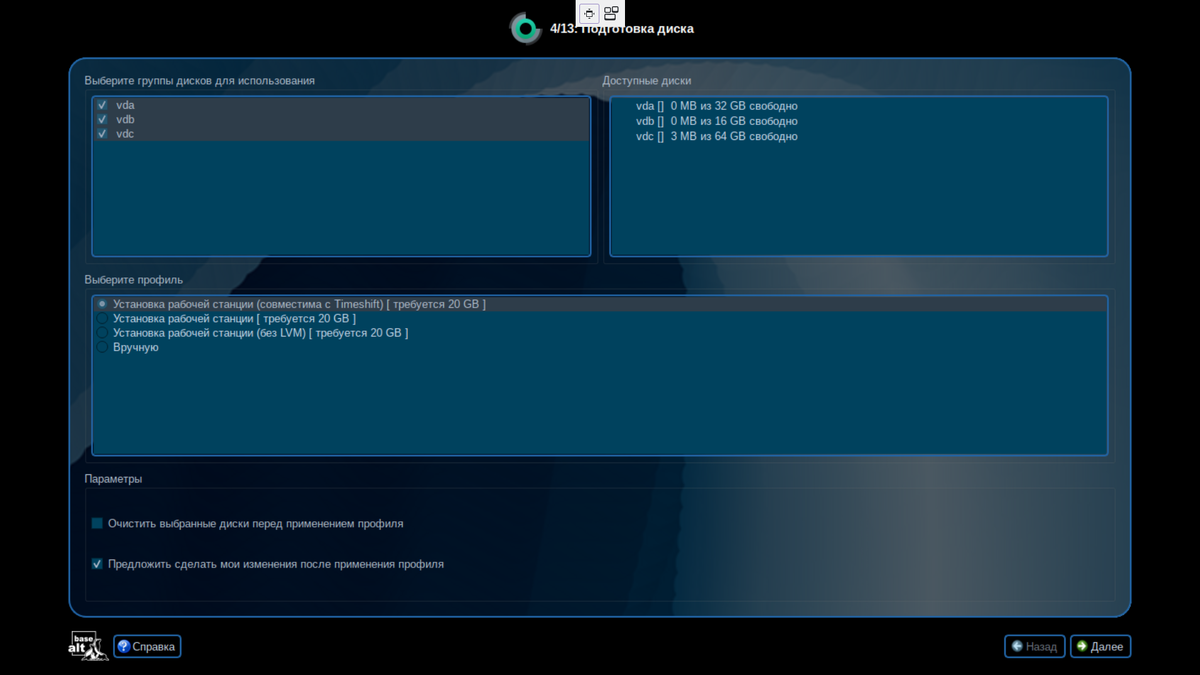Open help via the Справка button
1200x675 pixels.
point(146,646)
